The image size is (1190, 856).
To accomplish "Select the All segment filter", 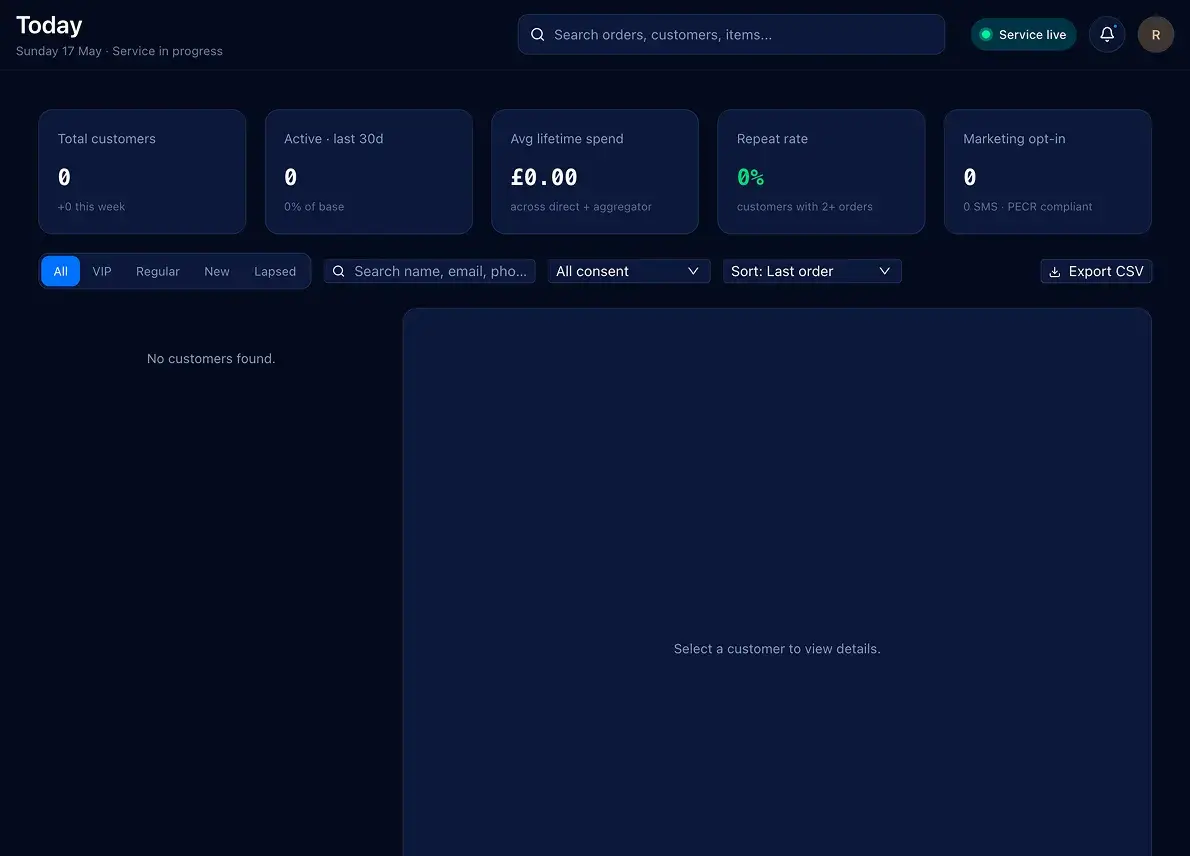I will tap(61, 271).
